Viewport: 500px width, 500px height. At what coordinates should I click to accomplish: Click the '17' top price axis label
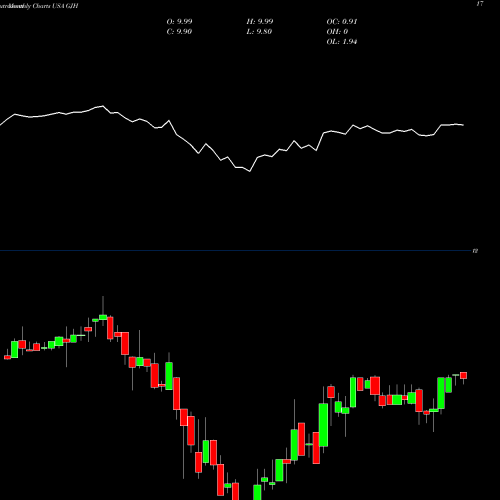tap(480, 4)
